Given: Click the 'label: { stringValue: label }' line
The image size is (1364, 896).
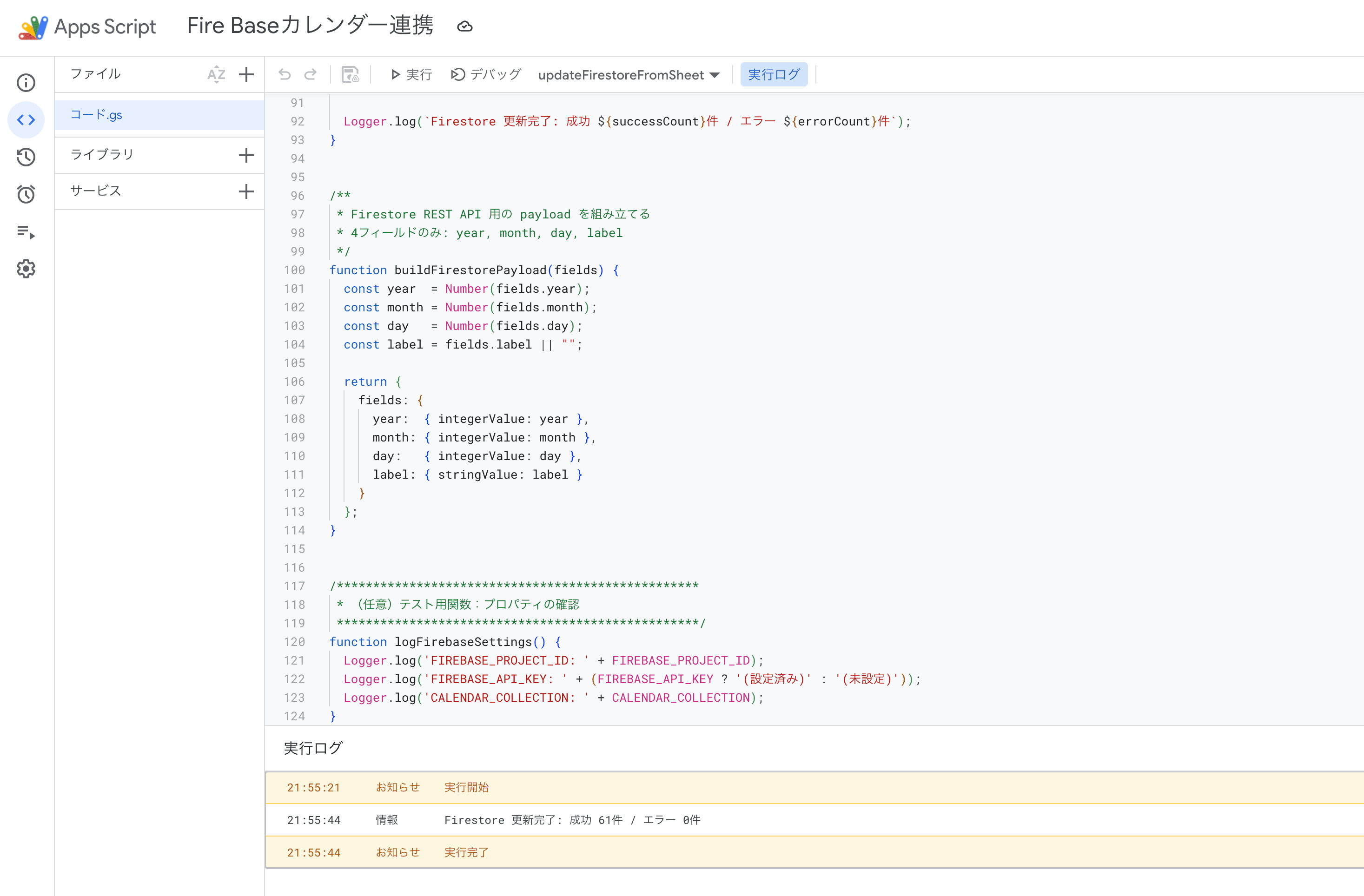Looking at the screenshot, I should pos(477,474).
